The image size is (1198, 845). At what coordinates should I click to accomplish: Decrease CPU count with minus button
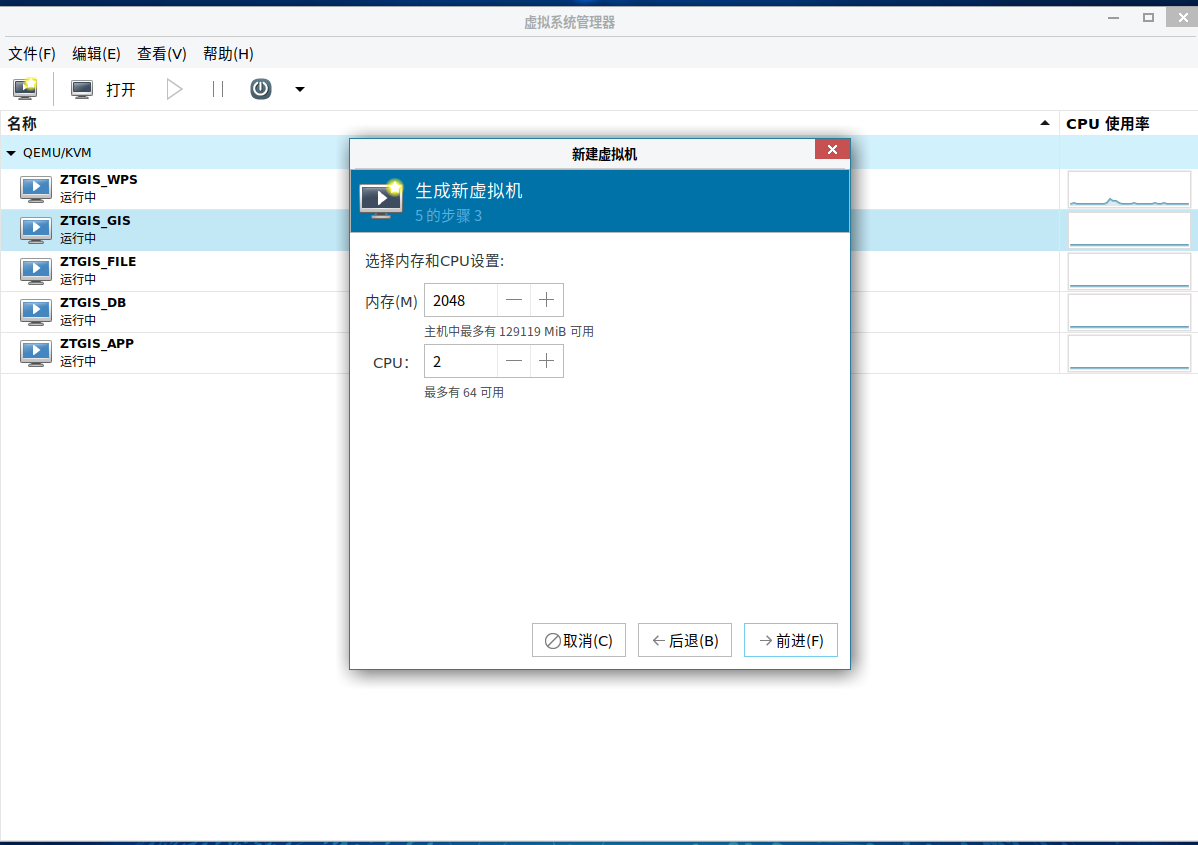(x=514, y=361)
